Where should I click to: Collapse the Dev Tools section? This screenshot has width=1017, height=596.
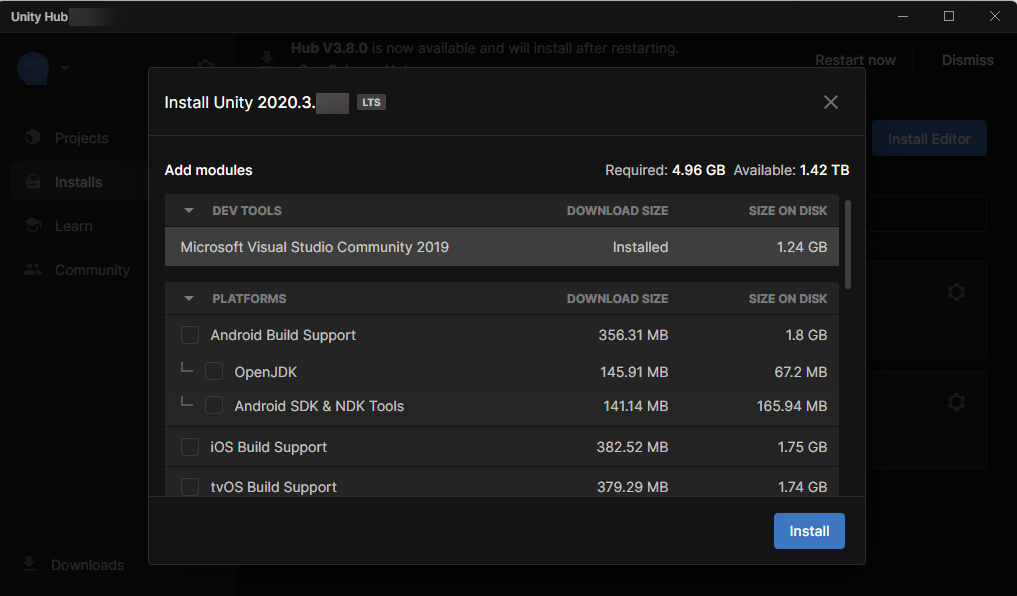click(189, 211)
